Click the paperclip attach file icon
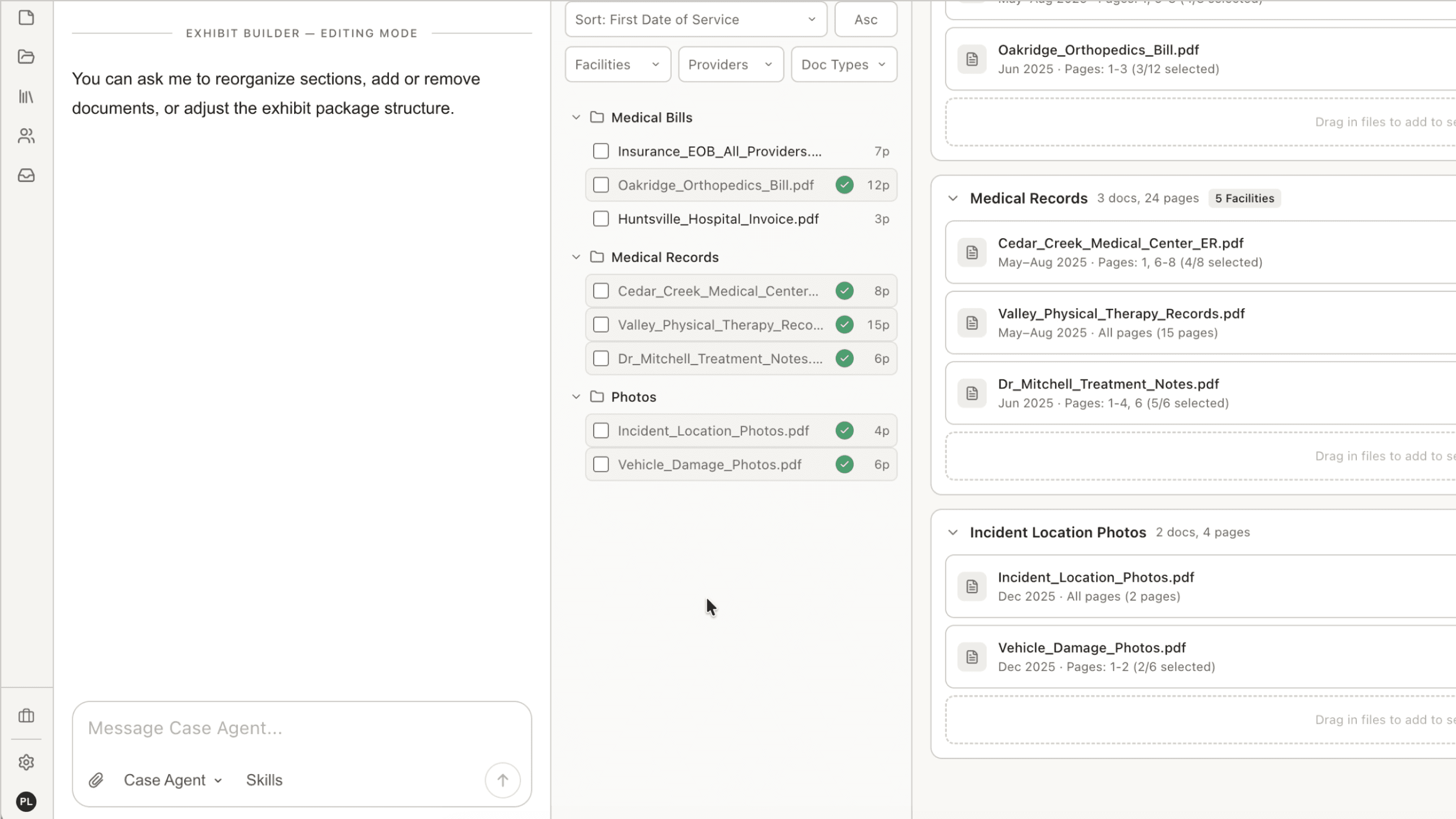The width and height of the screenshot is (1456, 819). coord(96,781)
